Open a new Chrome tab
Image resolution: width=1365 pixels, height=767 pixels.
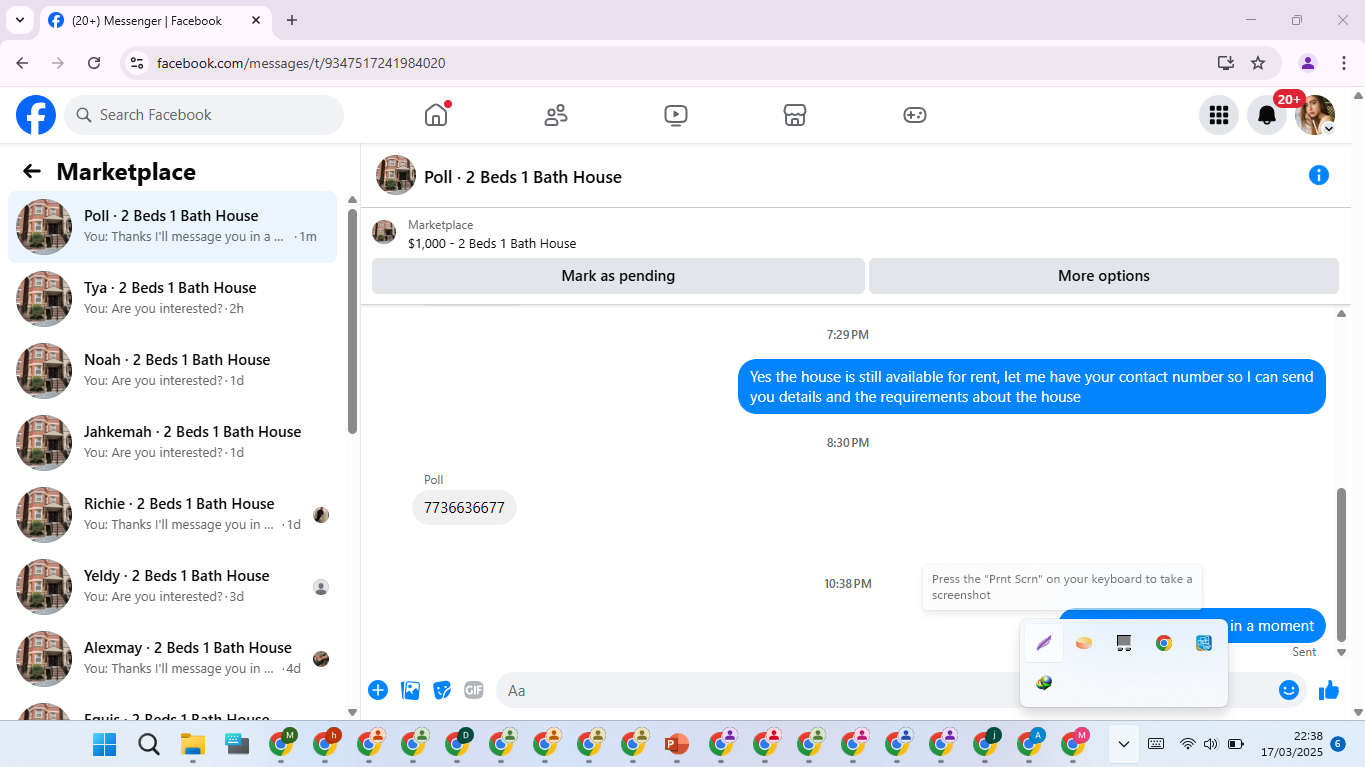click(x=292, y=20)
